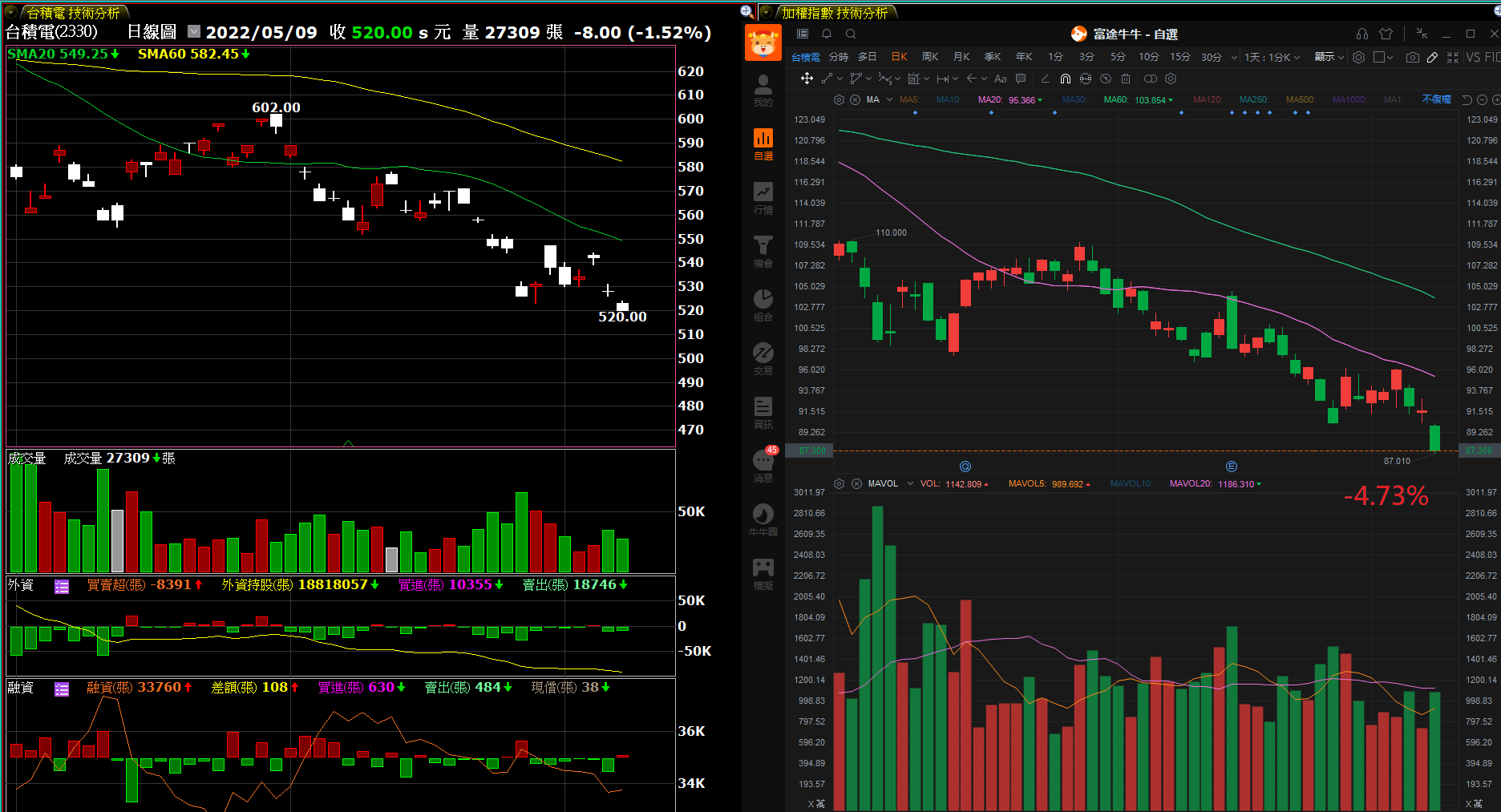
Task: Click the search magnifier in Futu title bar
Action: 851,34
